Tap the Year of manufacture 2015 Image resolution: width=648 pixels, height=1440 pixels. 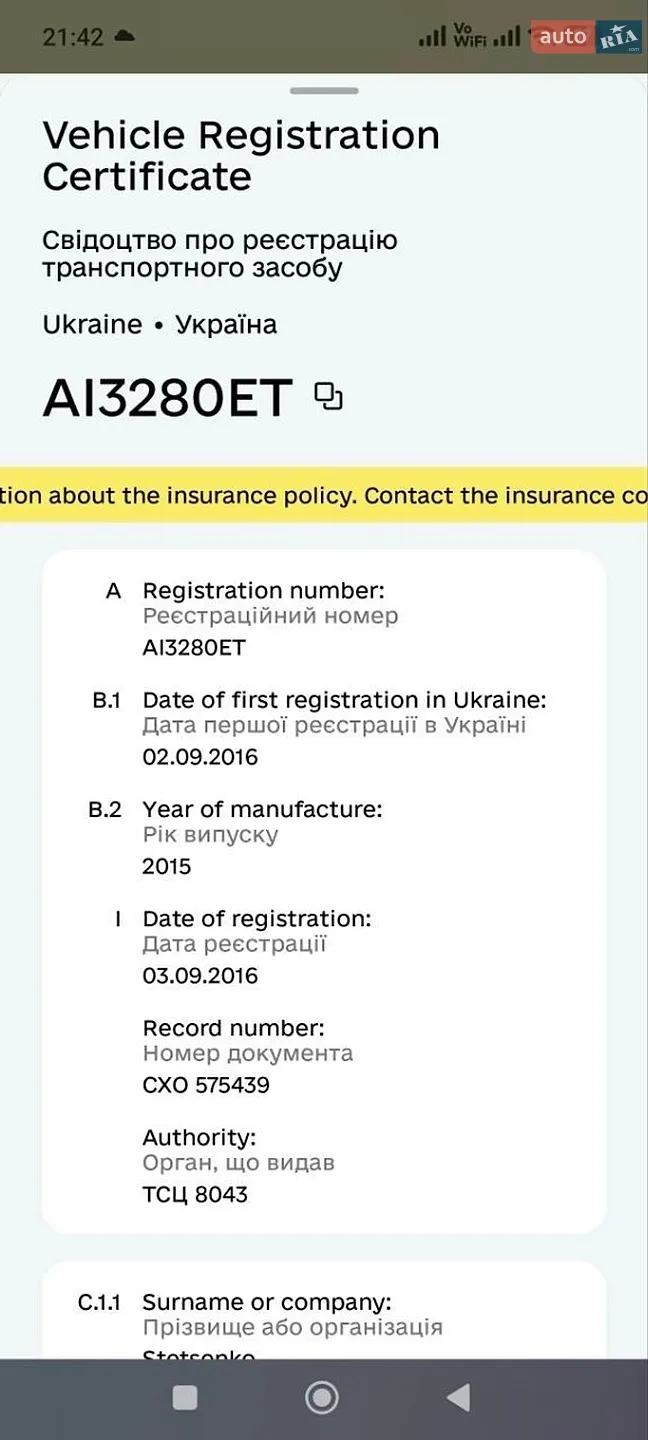tap(167, 866)
